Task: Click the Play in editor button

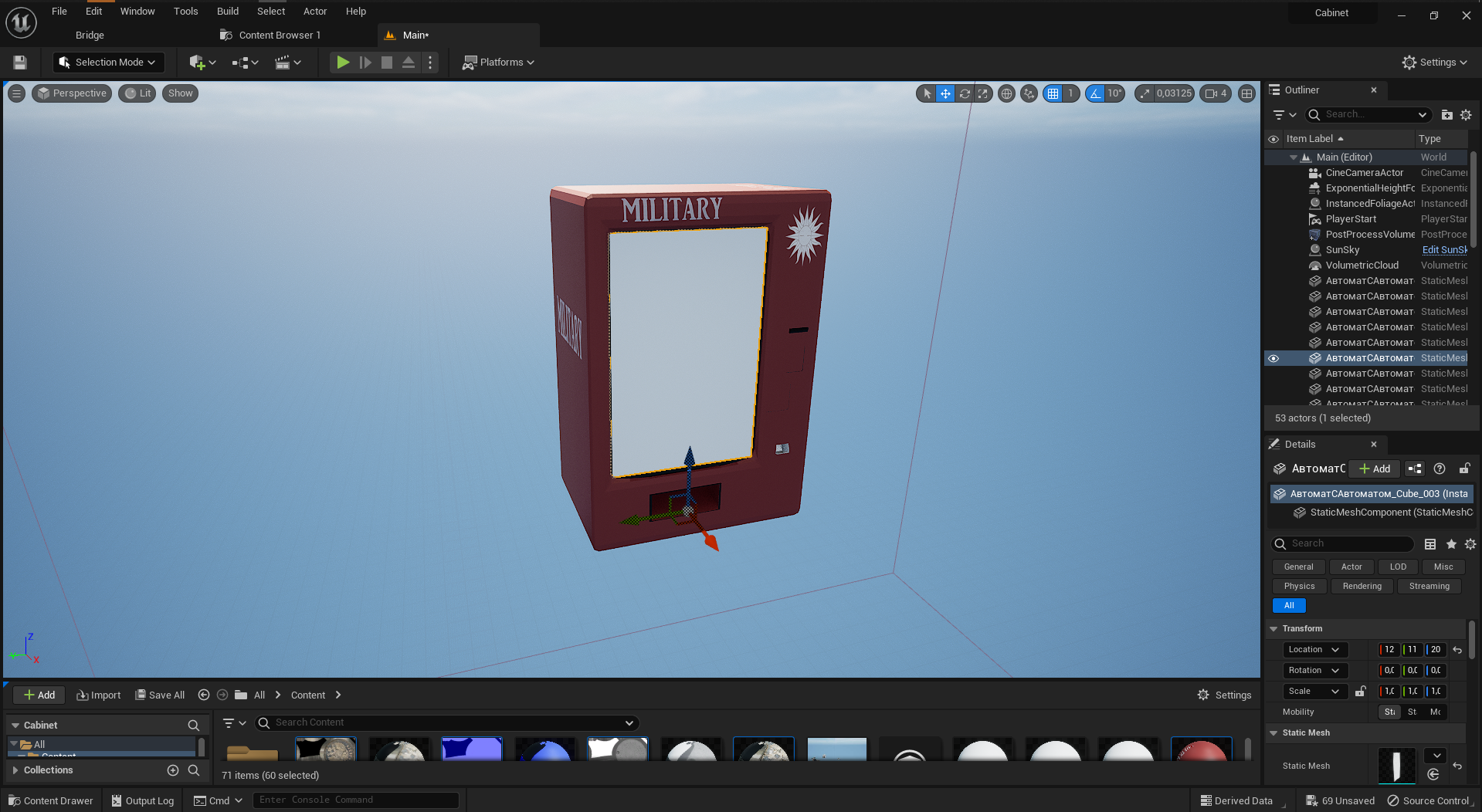Action: click(x=343, y=63)
